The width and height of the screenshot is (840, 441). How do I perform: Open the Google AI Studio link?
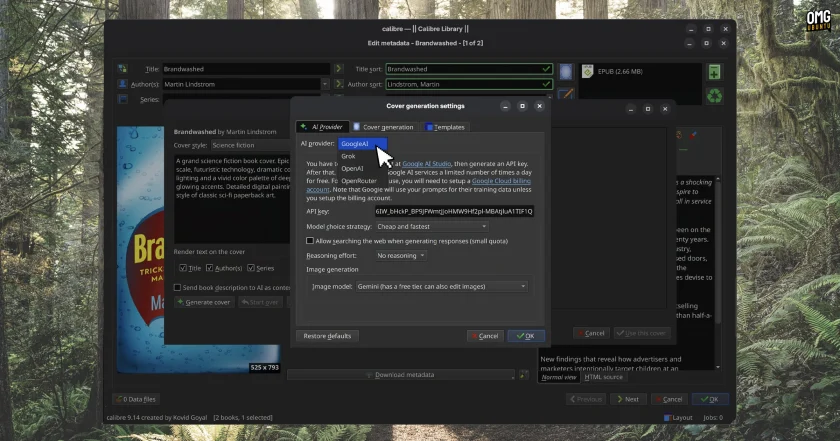click(x=426, y=164)
